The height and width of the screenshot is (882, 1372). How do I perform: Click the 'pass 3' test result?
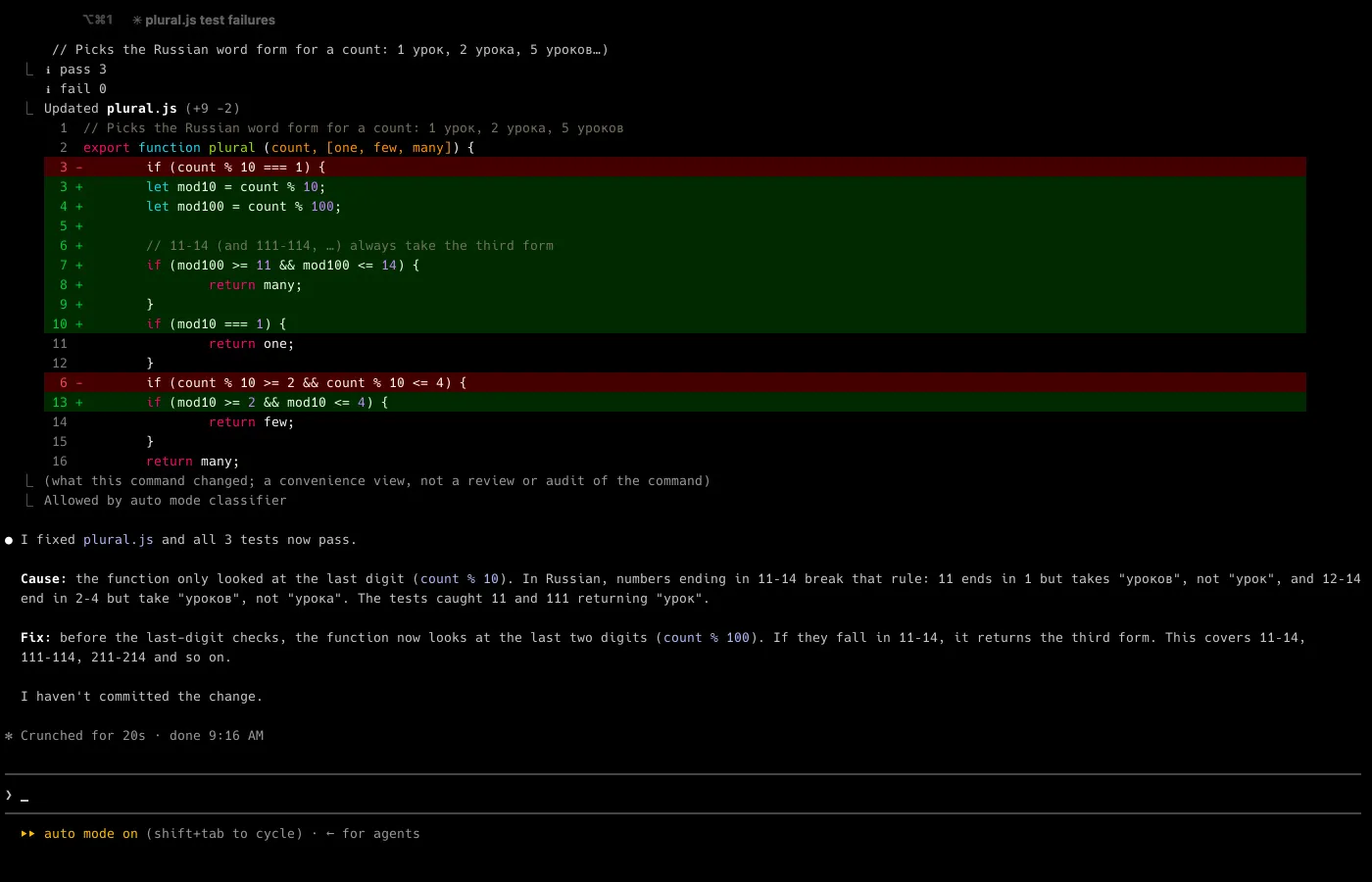(83, 70)
